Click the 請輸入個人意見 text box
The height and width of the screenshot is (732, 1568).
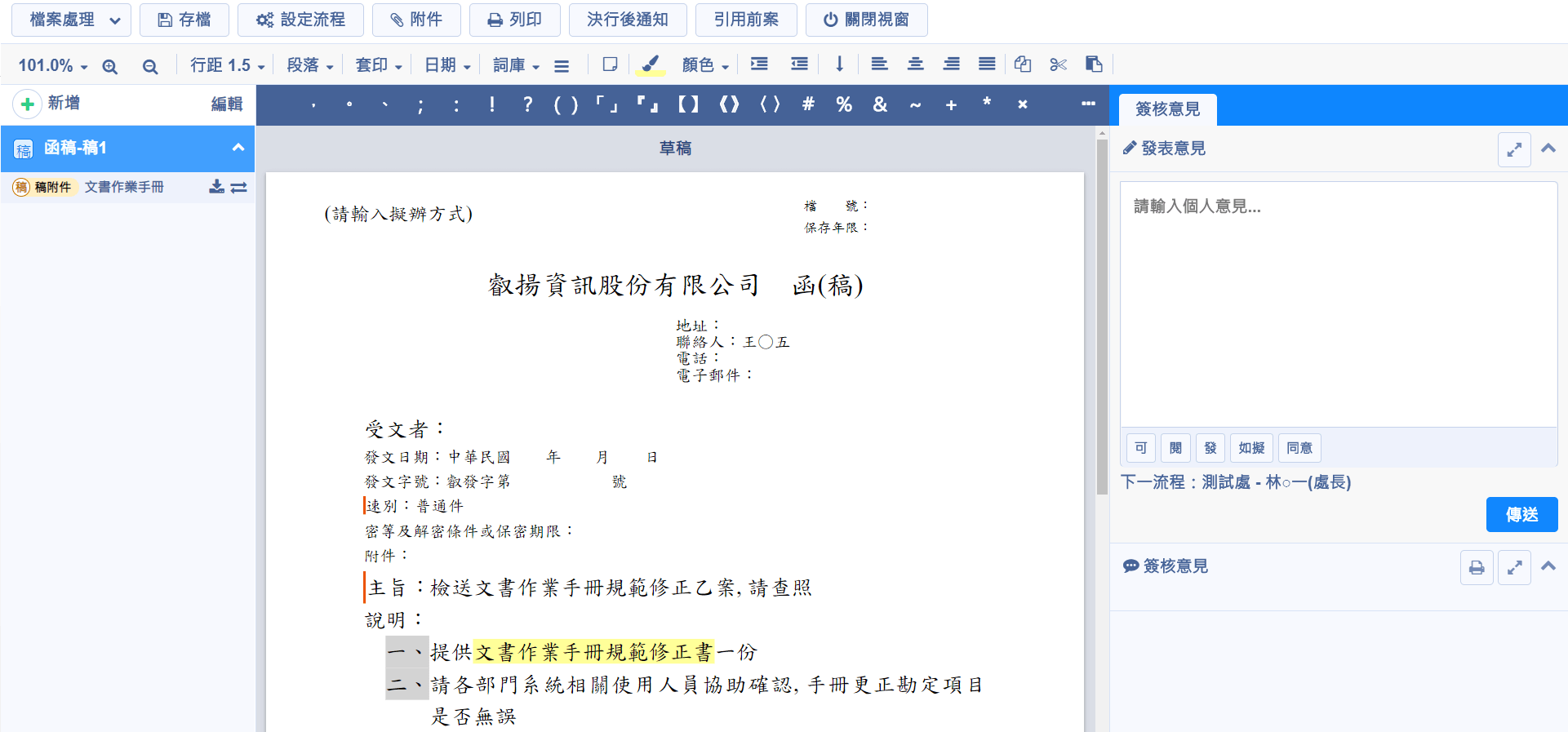[x=1338, y=304]
